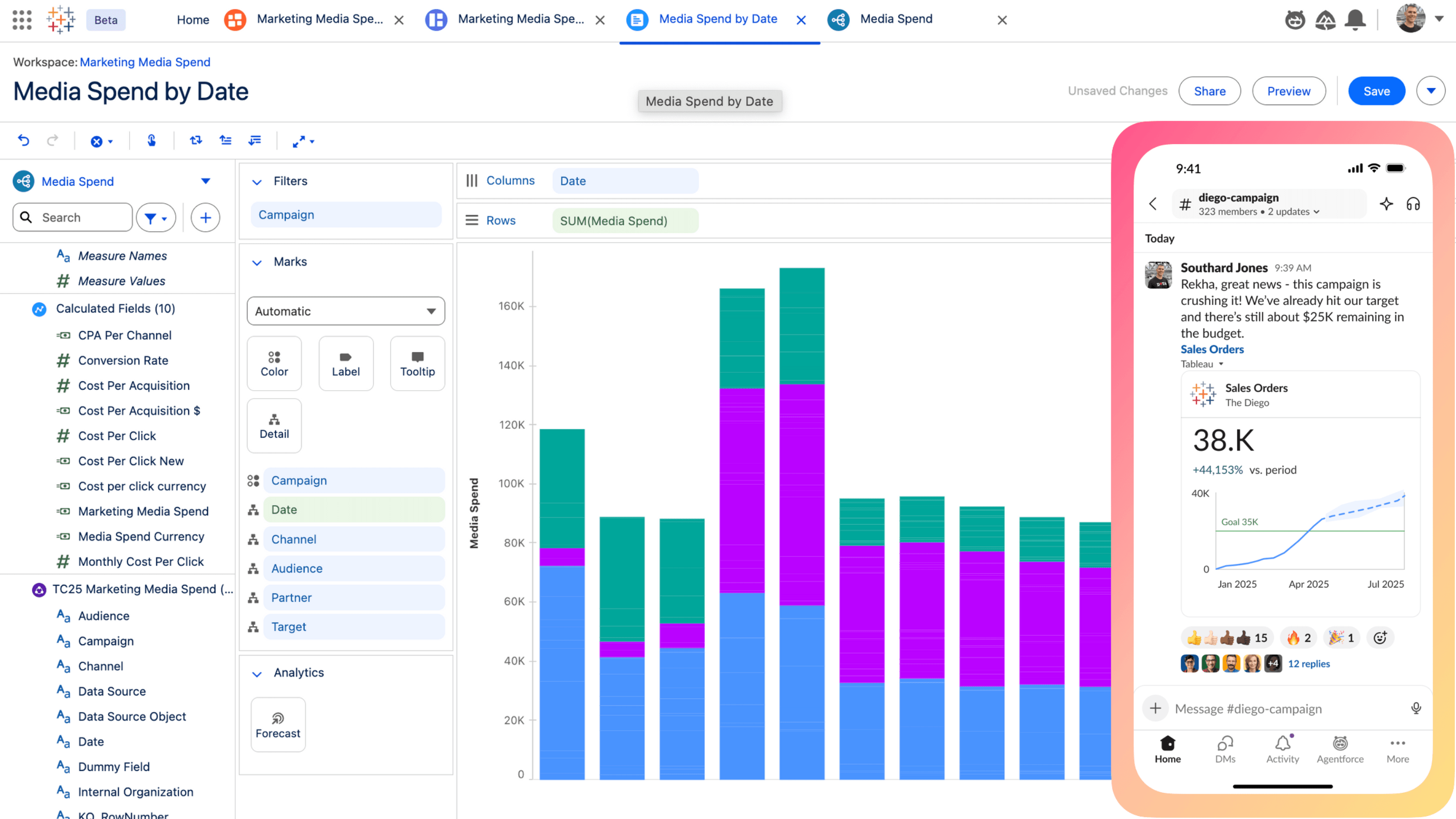Screen dimensions: 1456x819
Task: Select the Label button on Marks card
Action: pyautogui.click(x=345, y=363)
